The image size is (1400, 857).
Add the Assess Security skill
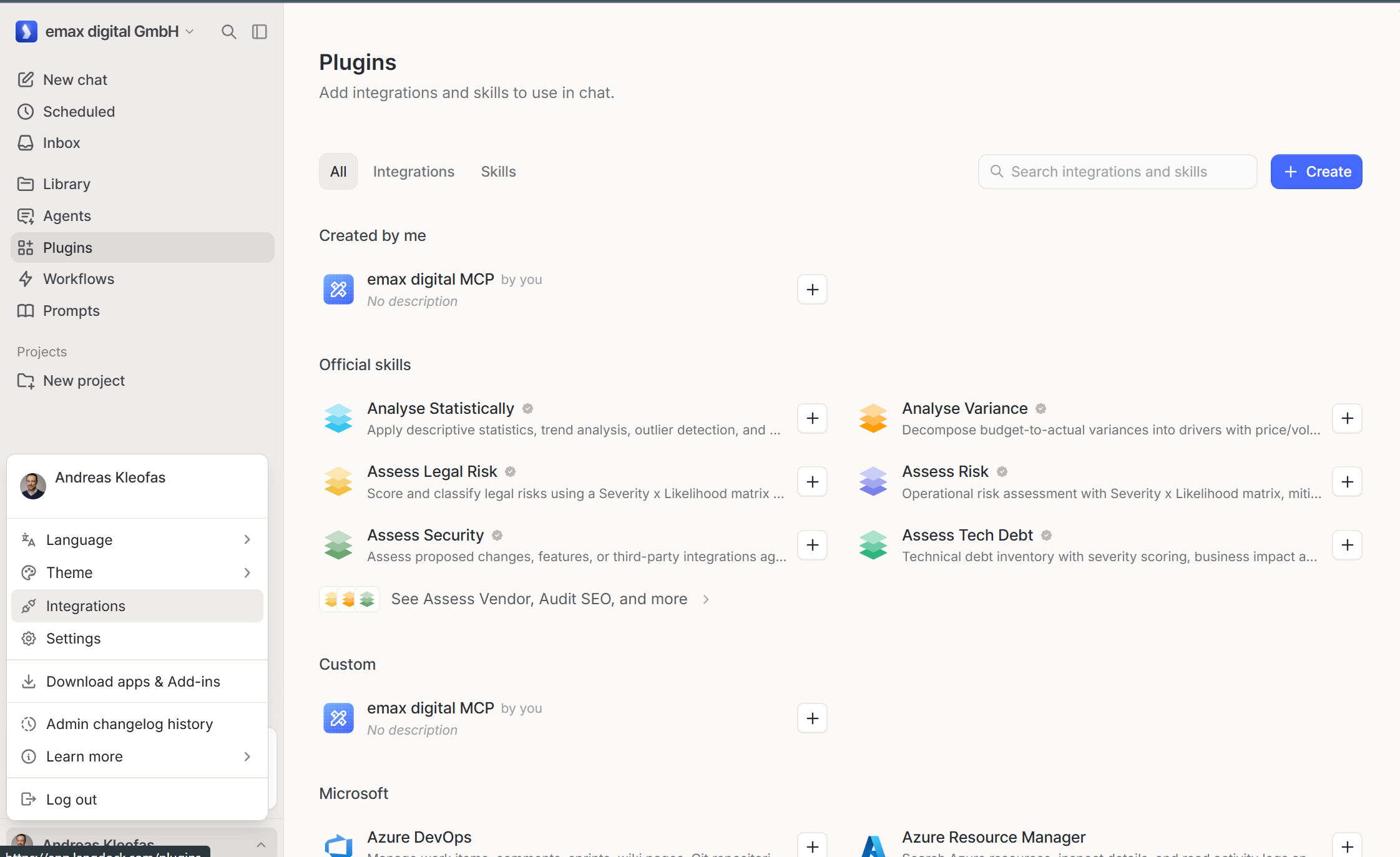pos(812,545)
